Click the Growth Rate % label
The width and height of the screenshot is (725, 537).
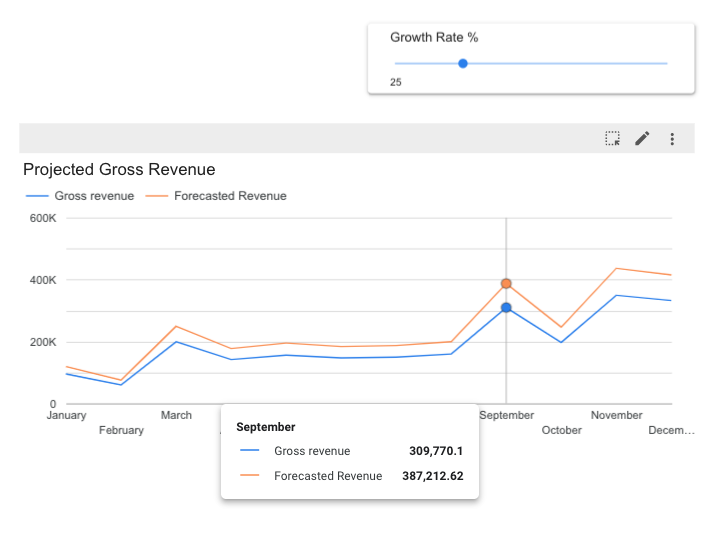[434, 37]
